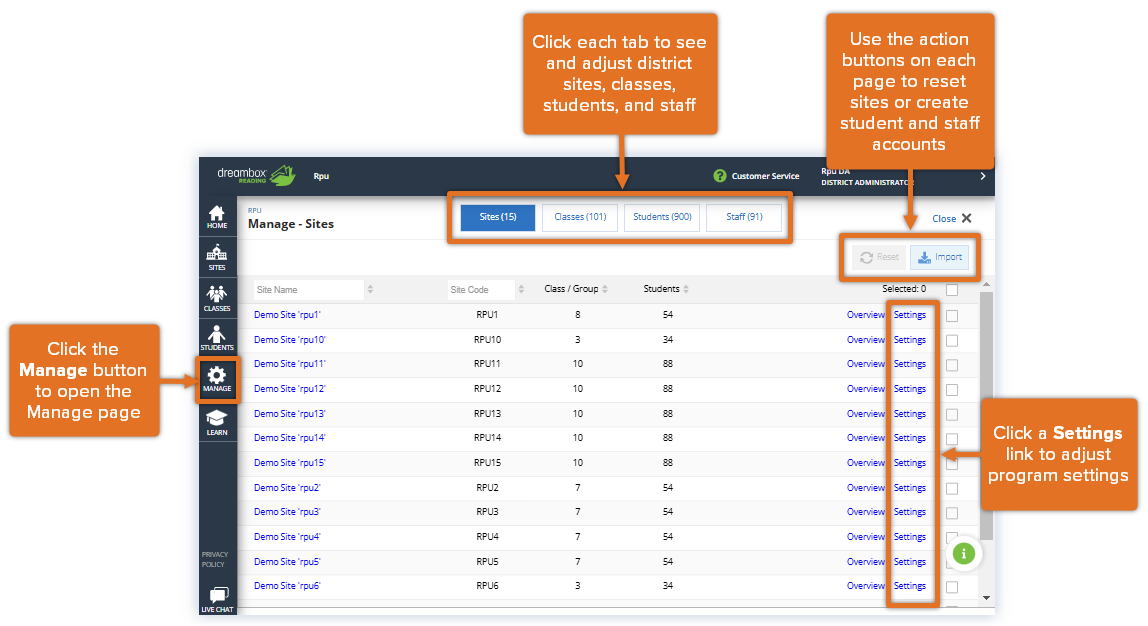
Task: Open the Classes sidebar icon
Action: tap(217, 299)
